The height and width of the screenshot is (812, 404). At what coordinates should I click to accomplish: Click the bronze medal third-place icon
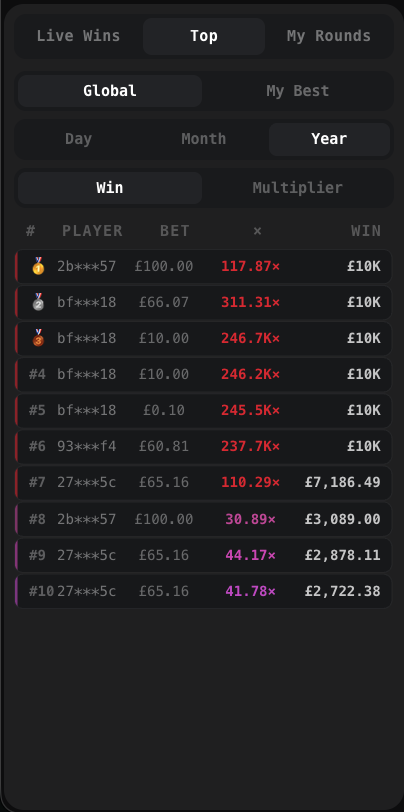point(38,338)
